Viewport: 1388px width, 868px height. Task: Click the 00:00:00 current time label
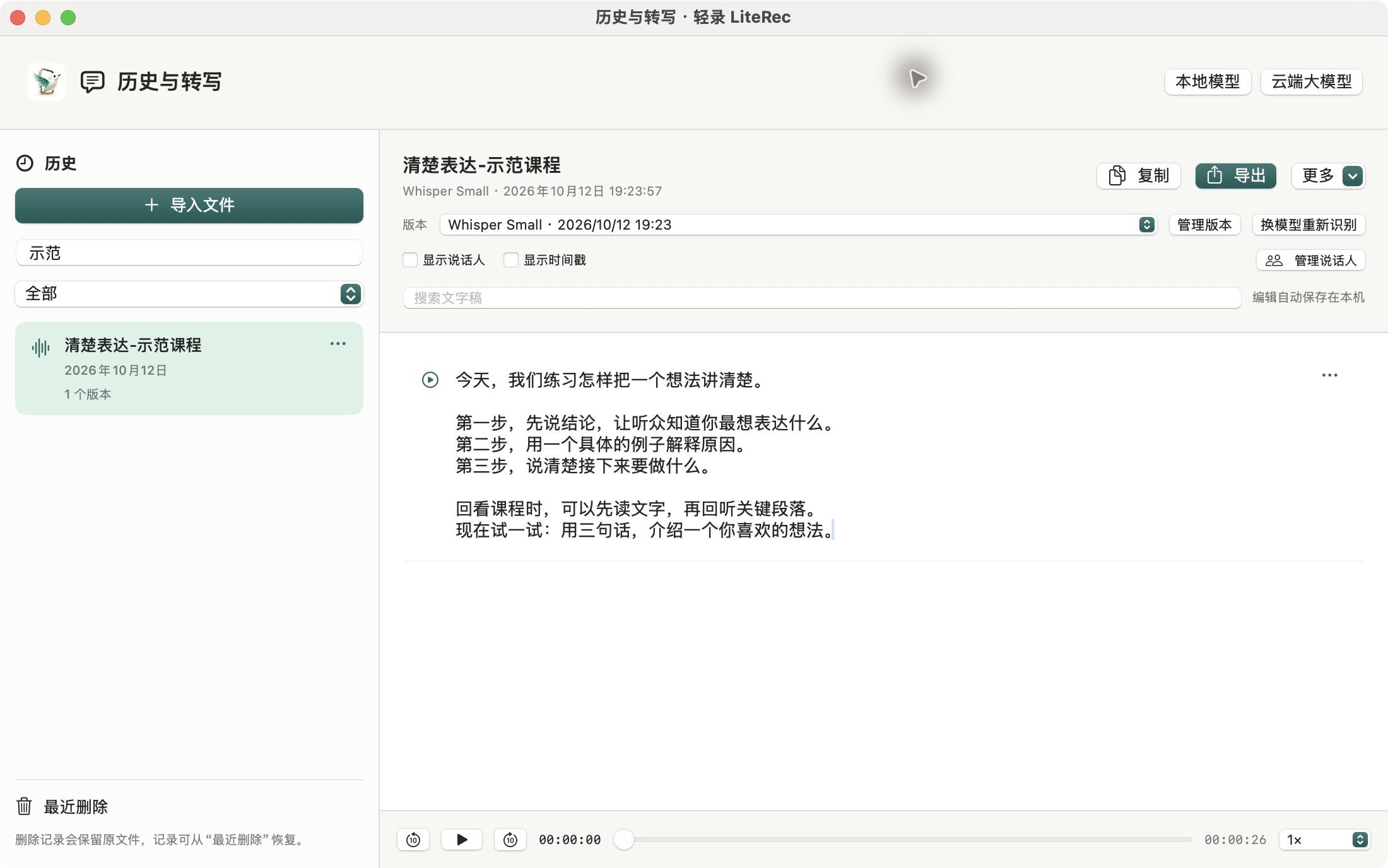(x=570, y=840)
